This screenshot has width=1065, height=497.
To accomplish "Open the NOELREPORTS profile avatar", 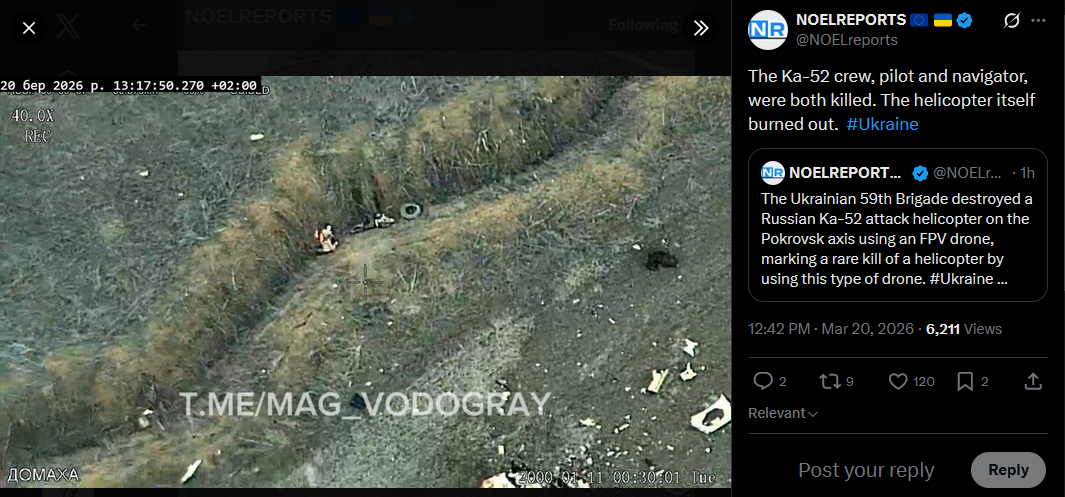I will click(768, 30).
